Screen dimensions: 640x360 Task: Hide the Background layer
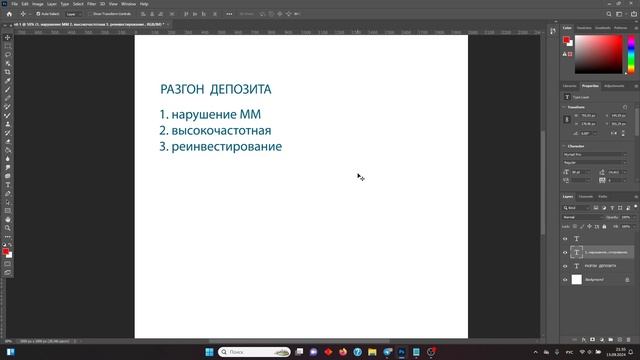565,280
